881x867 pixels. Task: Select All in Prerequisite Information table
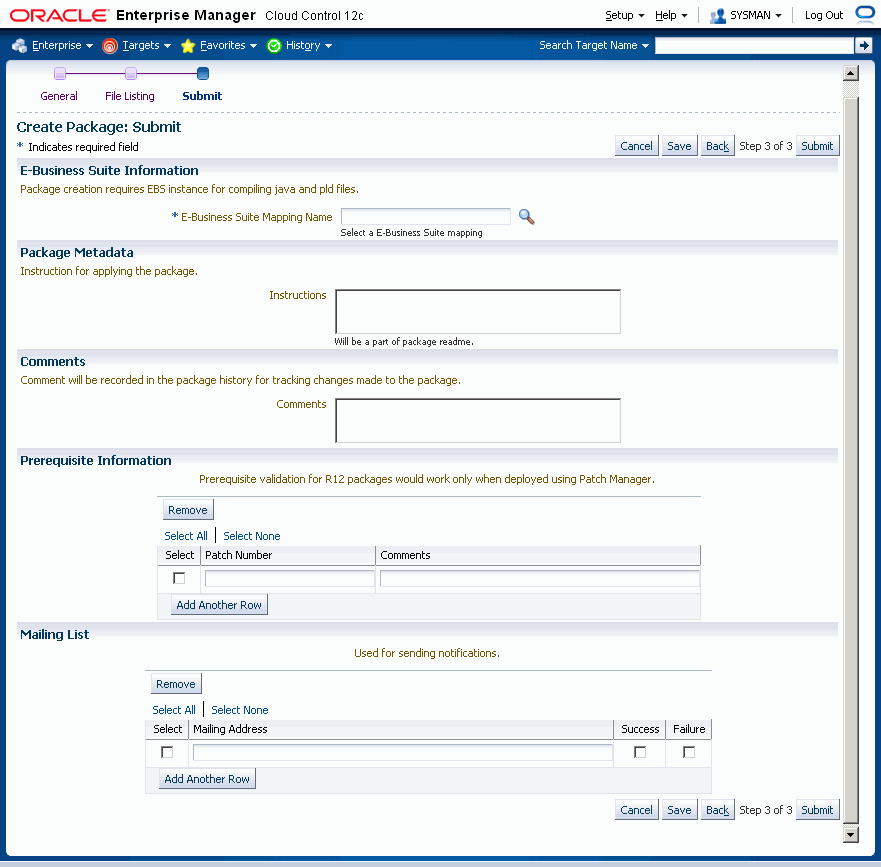coord(186,536)
